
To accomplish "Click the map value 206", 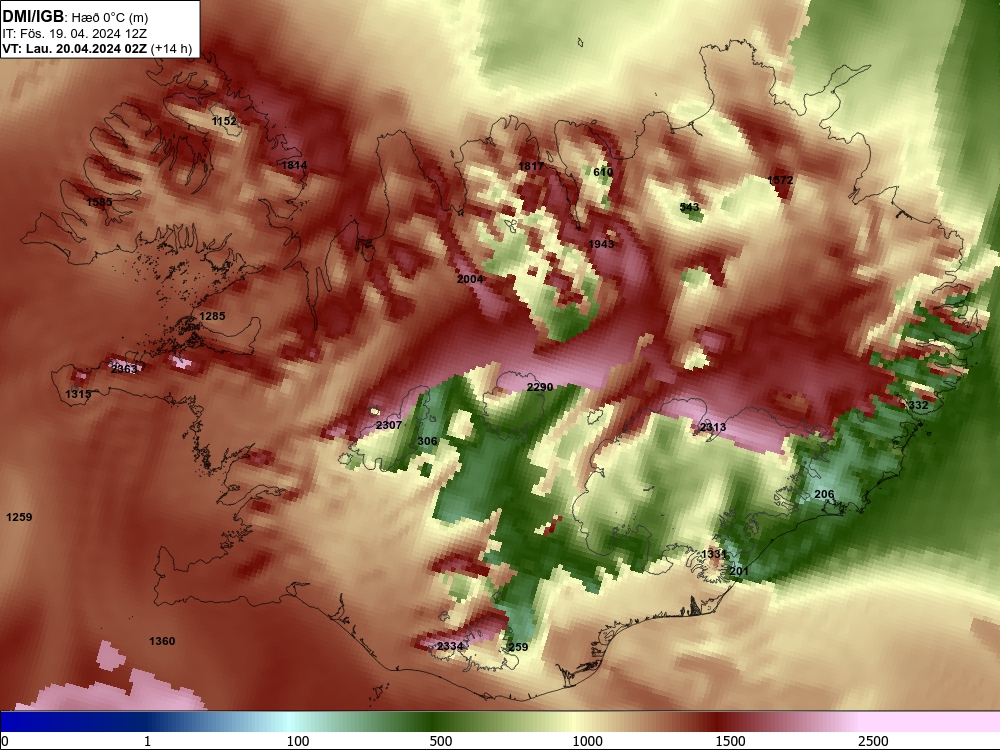I will click(824, 494).
